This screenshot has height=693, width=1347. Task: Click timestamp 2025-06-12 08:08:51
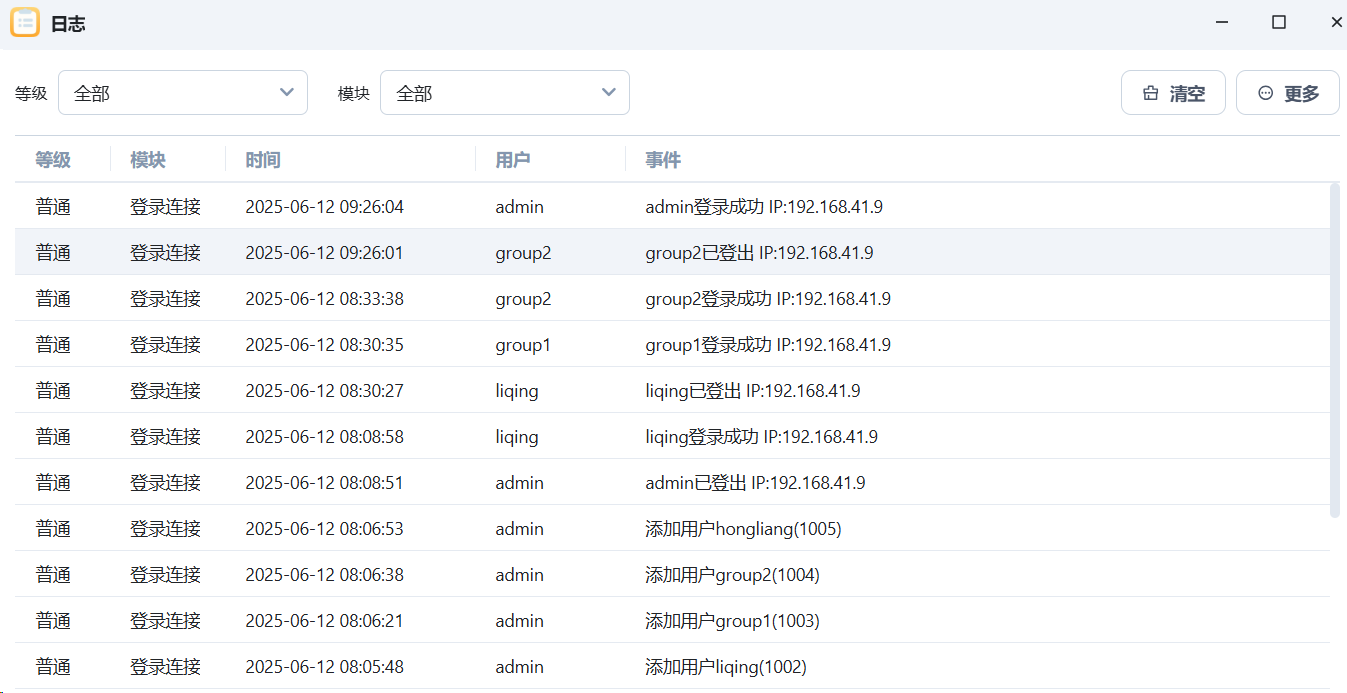(324, 483)
